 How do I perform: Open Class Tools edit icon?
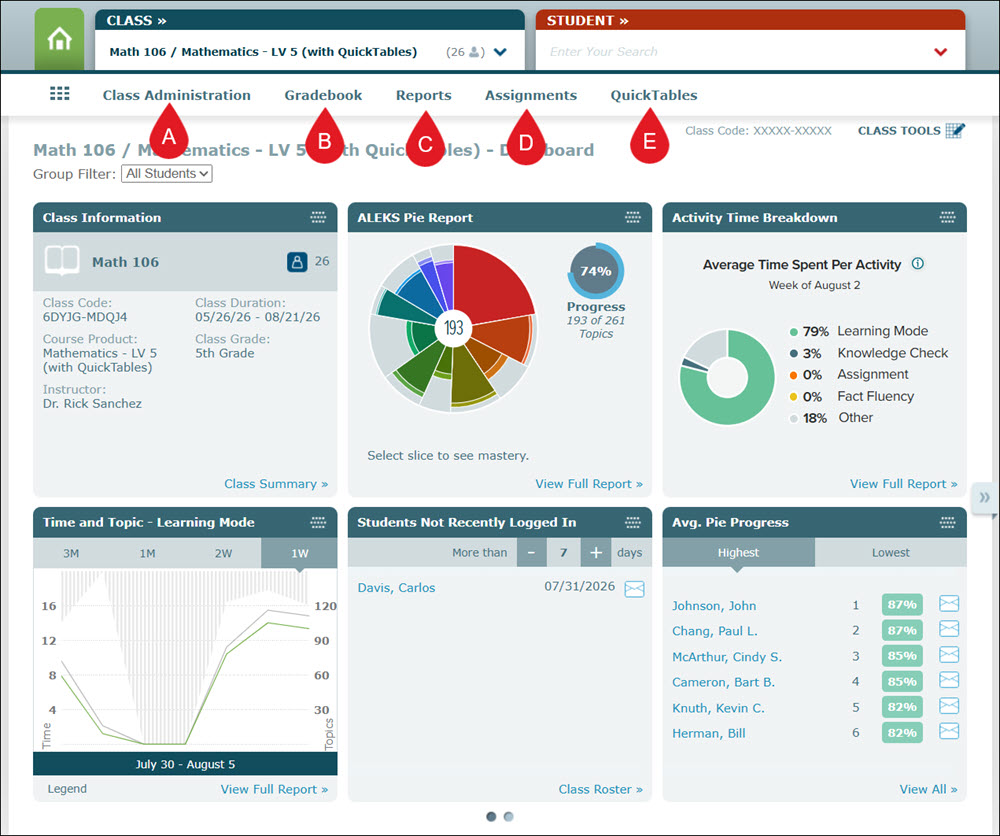point(955,131)
